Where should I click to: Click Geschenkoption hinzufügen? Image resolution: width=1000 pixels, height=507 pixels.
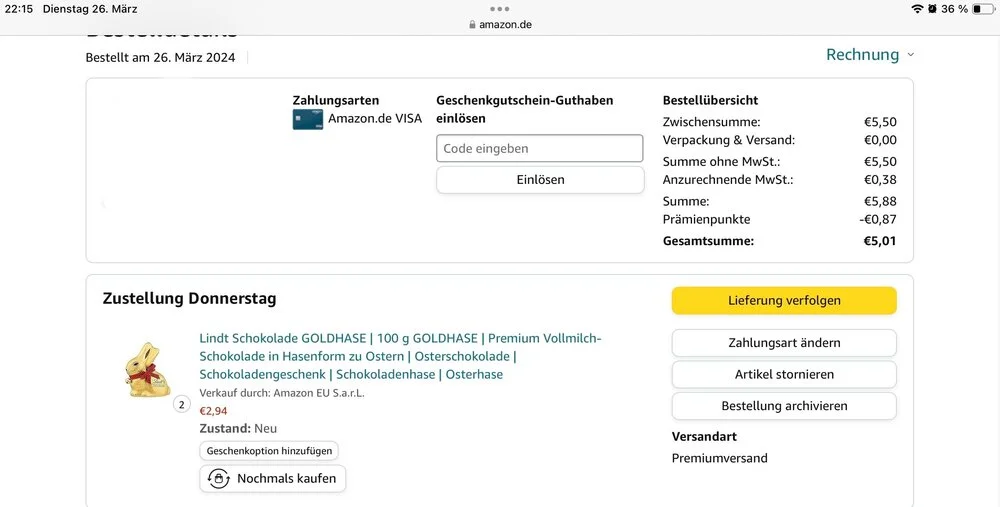click(270, 451)
